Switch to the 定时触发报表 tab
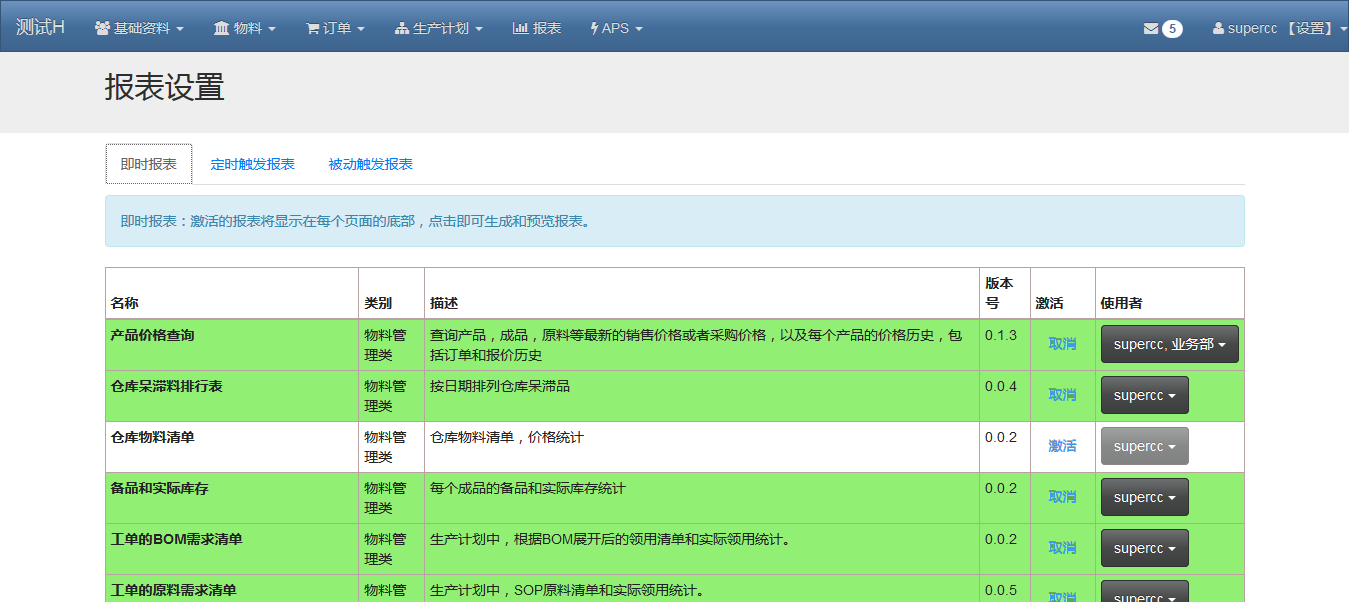 tap(252, 164)
